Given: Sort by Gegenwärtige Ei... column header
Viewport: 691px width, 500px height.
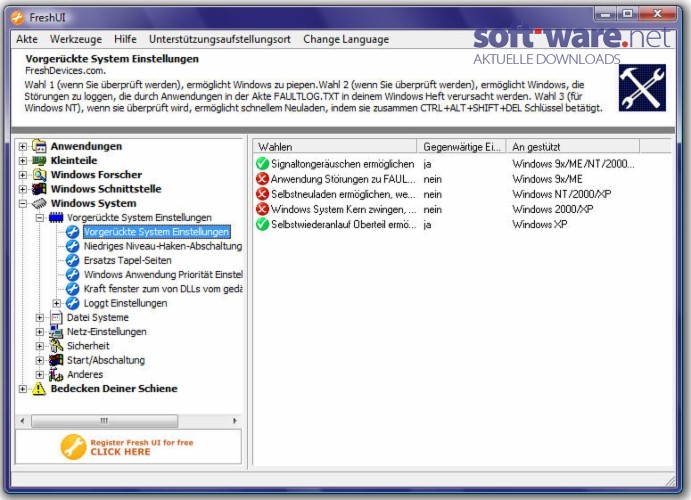Looking at the screenshot, I should coord(461,146).
